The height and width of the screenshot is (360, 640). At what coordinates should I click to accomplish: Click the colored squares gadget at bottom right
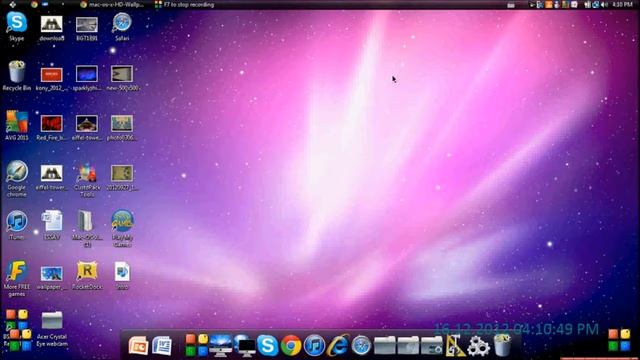pyautogui.click(x=619, y=340)
